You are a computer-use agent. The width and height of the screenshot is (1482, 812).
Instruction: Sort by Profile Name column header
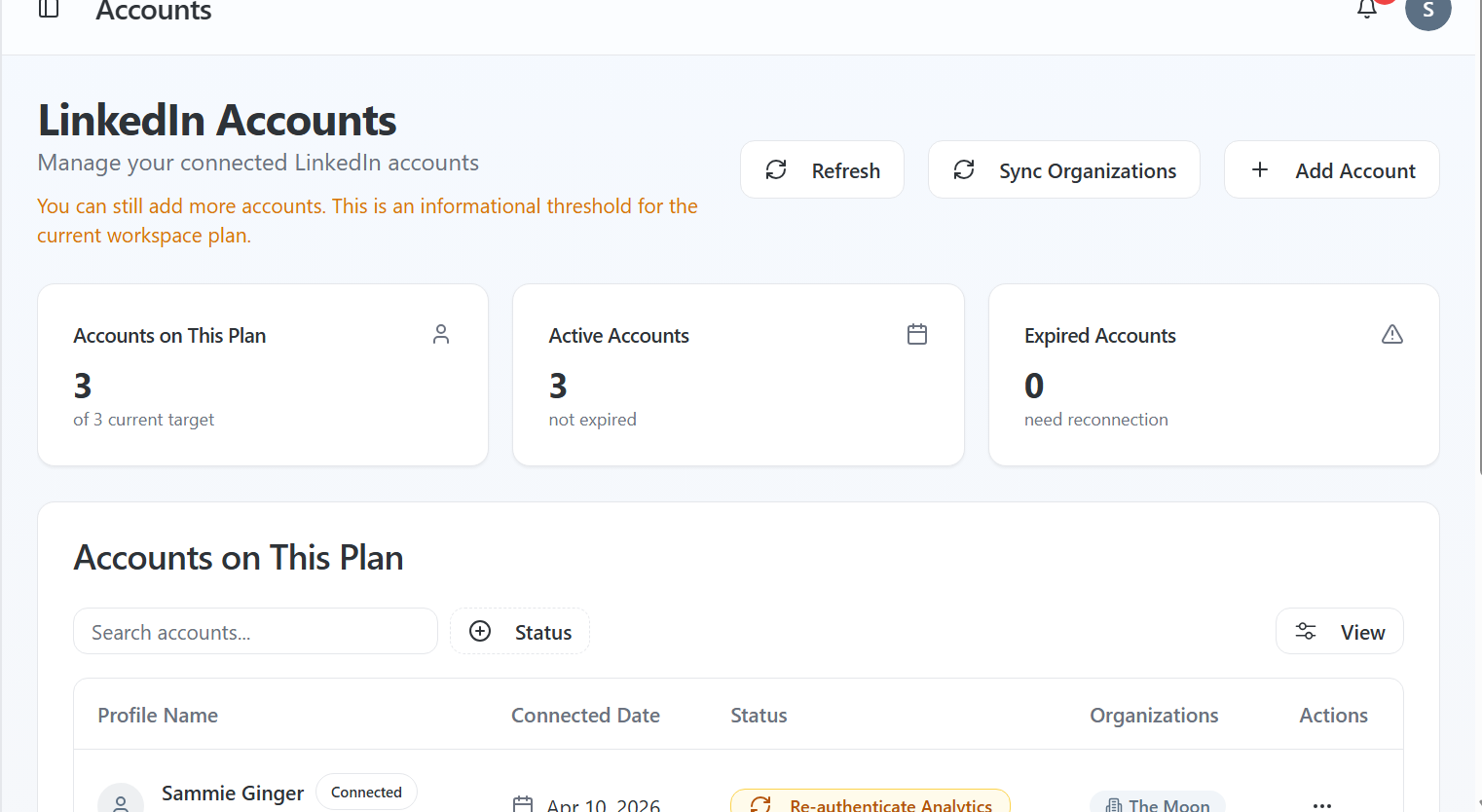tap(158, 716)
